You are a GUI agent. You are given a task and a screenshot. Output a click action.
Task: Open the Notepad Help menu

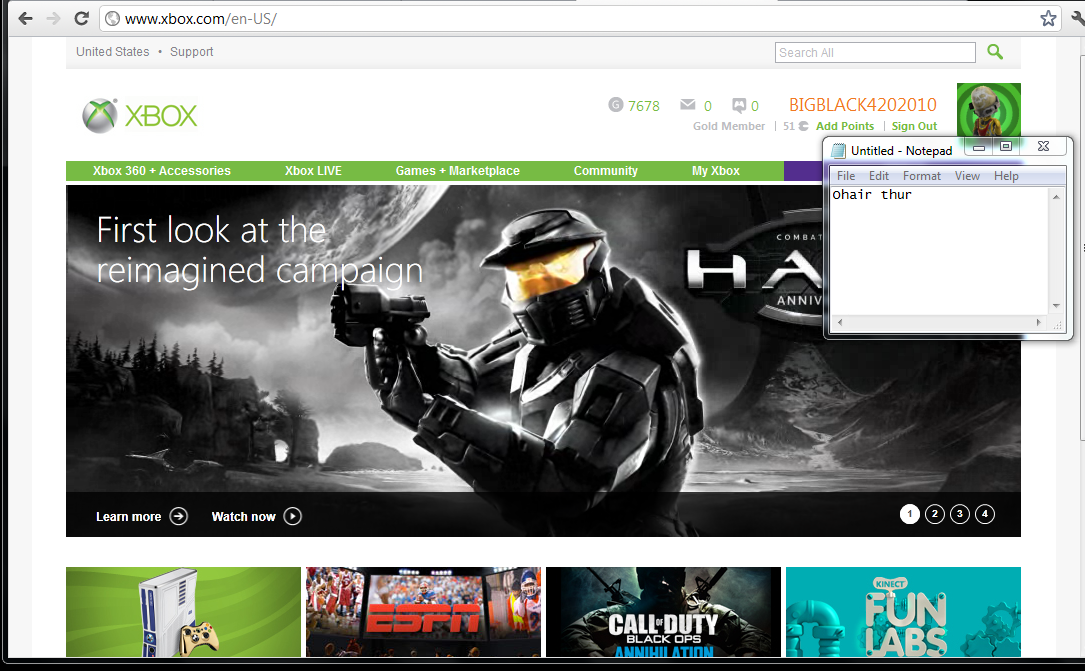(1006, 176)
